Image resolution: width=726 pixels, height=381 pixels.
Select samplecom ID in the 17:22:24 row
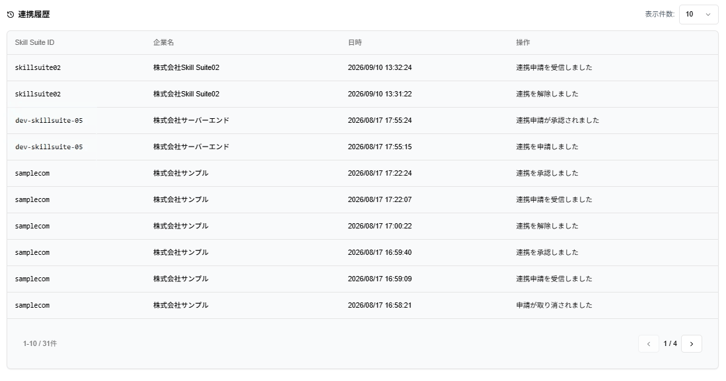click(x=32, y=173)
